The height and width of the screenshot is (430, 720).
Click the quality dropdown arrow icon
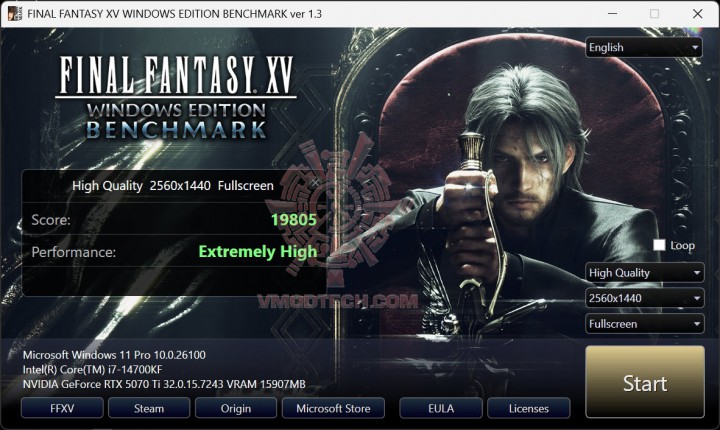tap(696, 272)
